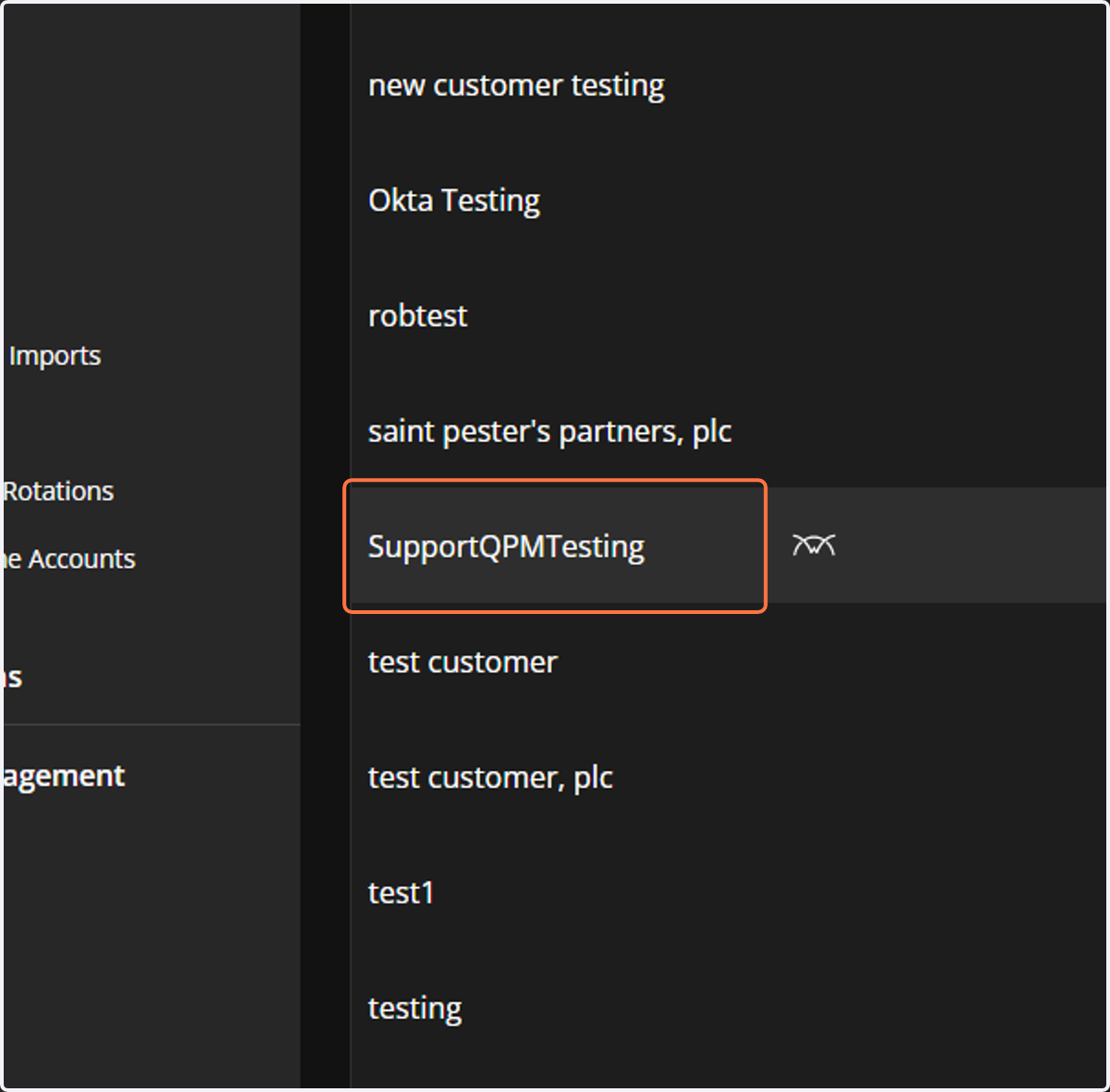Click the test1 customer row

click(x=729, y=892)
